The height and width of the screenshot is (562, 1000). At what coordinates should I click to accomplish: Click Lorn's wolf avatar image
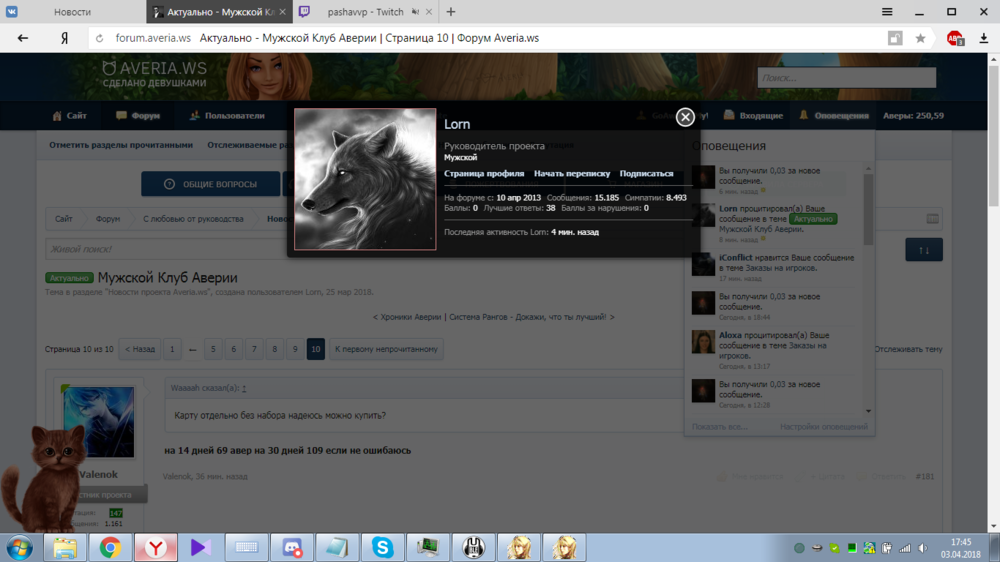[365, 179]
